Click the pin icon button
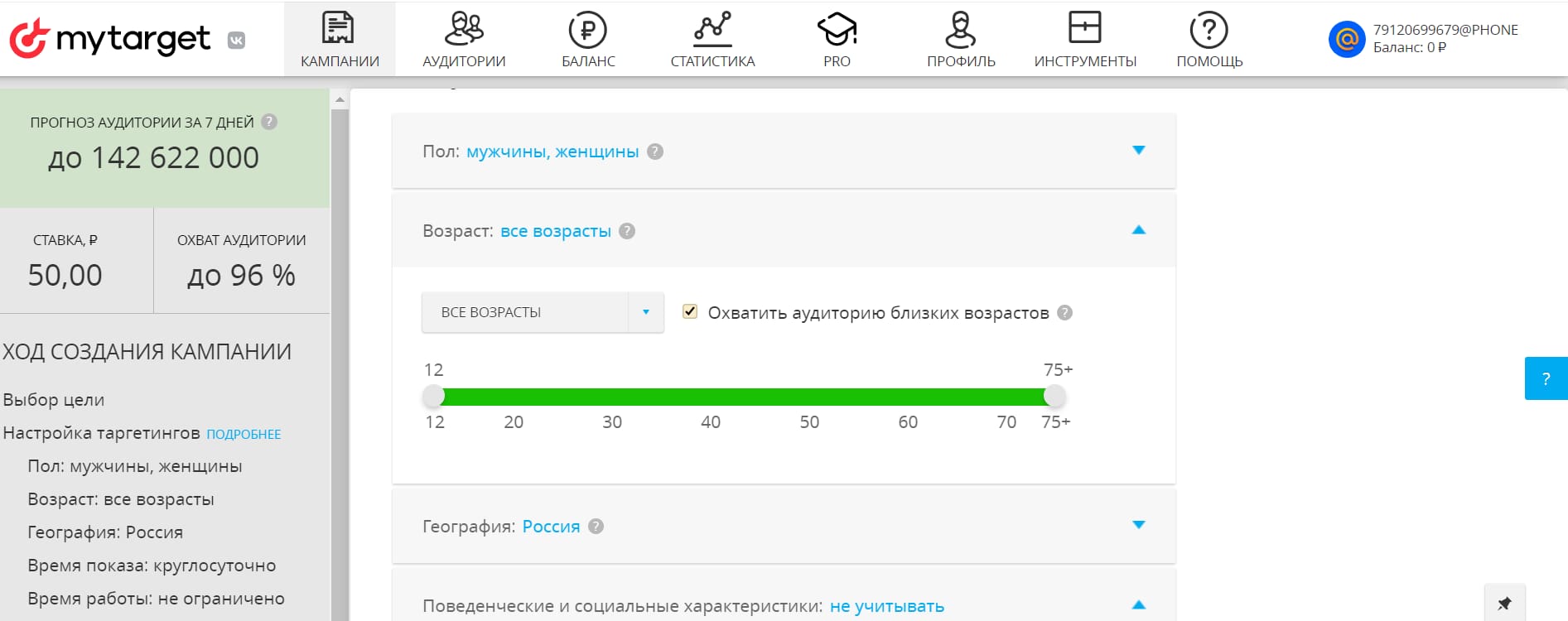This screenshot has height=621, width=1568. point(1504,603)
